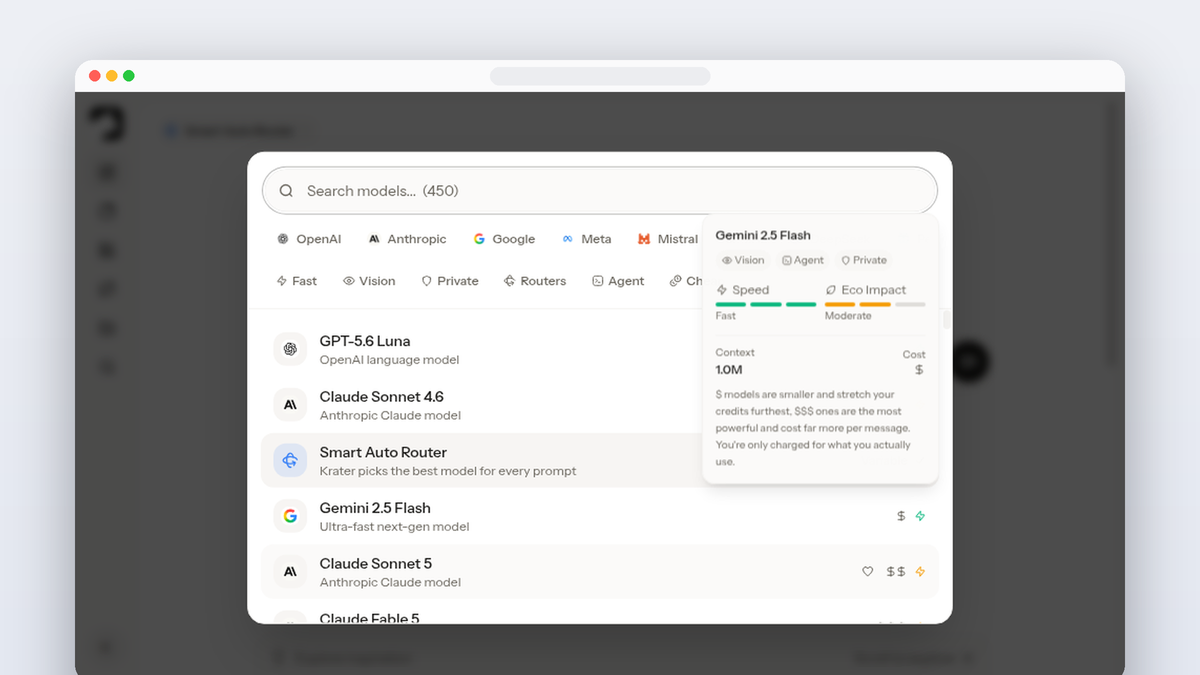Pick the Gemini 2.5 Flash model row
Screen dimensions: 1200x675
(600, 516)
